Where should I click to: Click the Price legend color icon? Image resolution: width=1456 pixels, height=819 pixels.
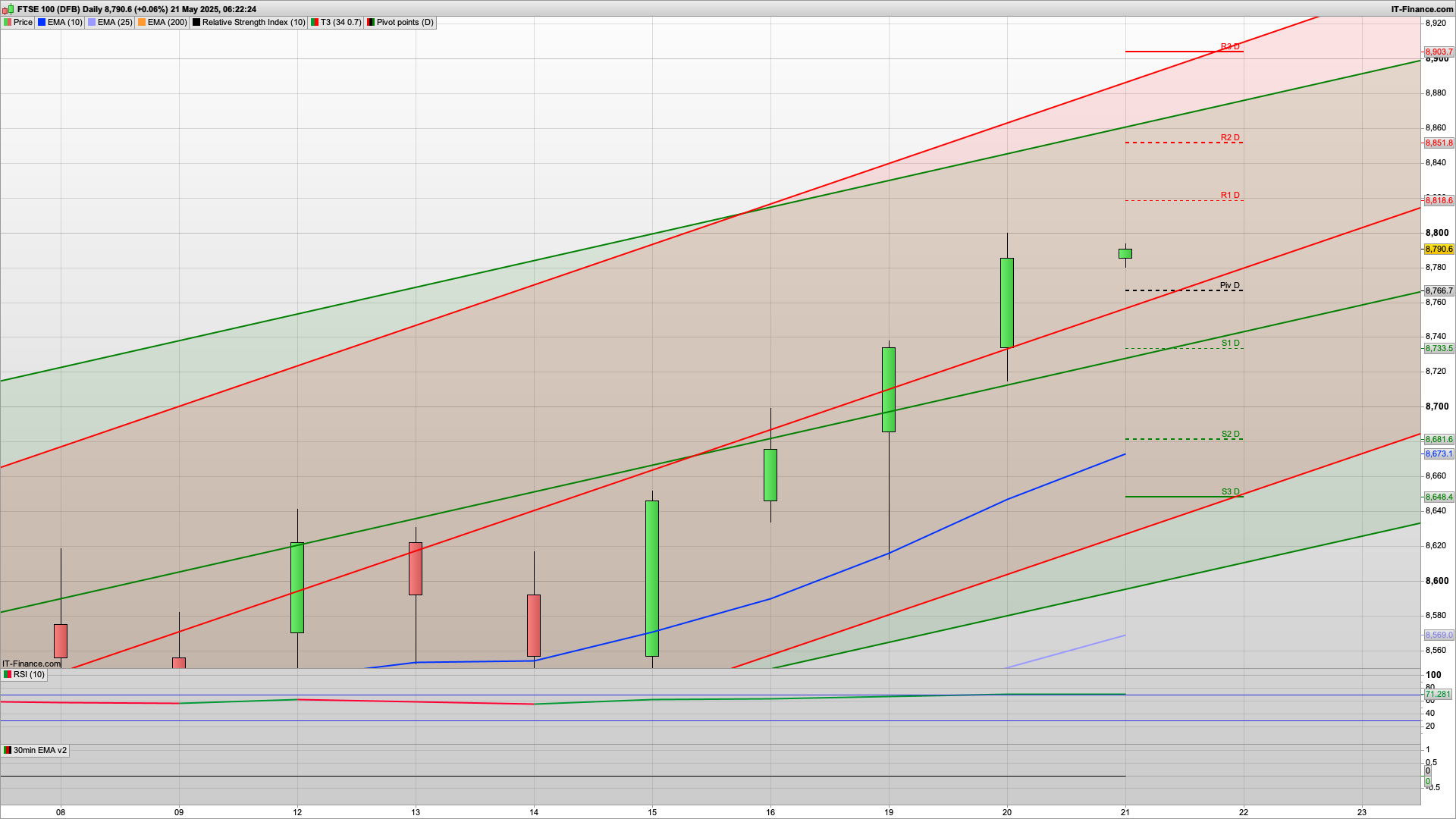[x=8, y=22]
